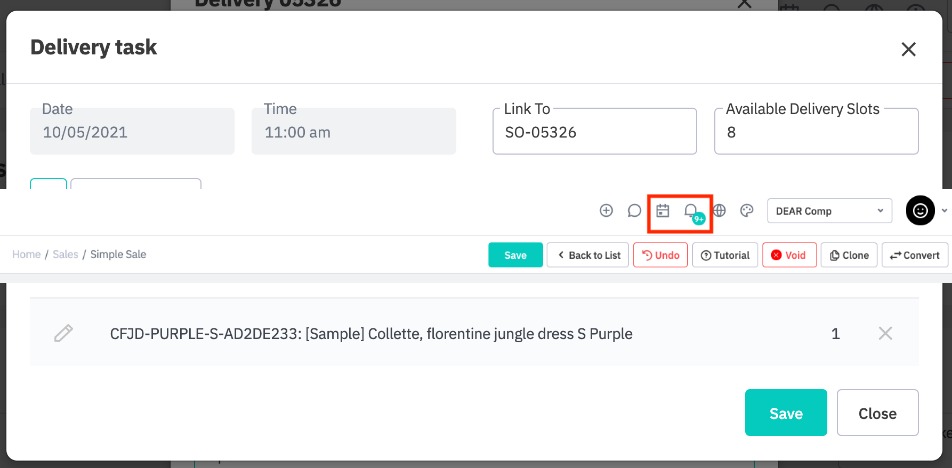
Task: Click the plus (add new) icon
Action: [x=606, y=211]
